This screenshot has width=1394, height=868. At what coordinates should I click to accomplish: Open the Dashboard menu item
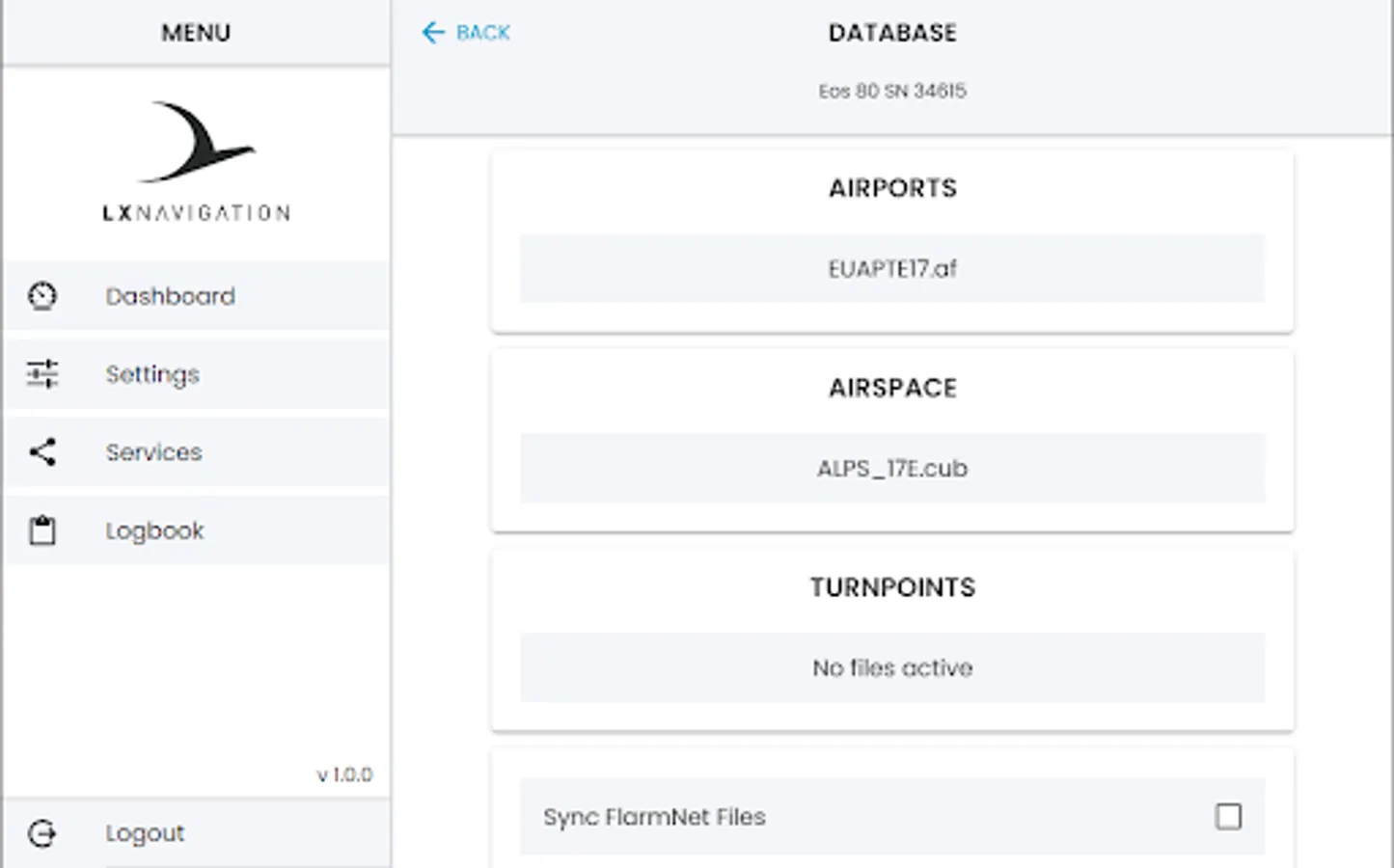click(170, 296)
